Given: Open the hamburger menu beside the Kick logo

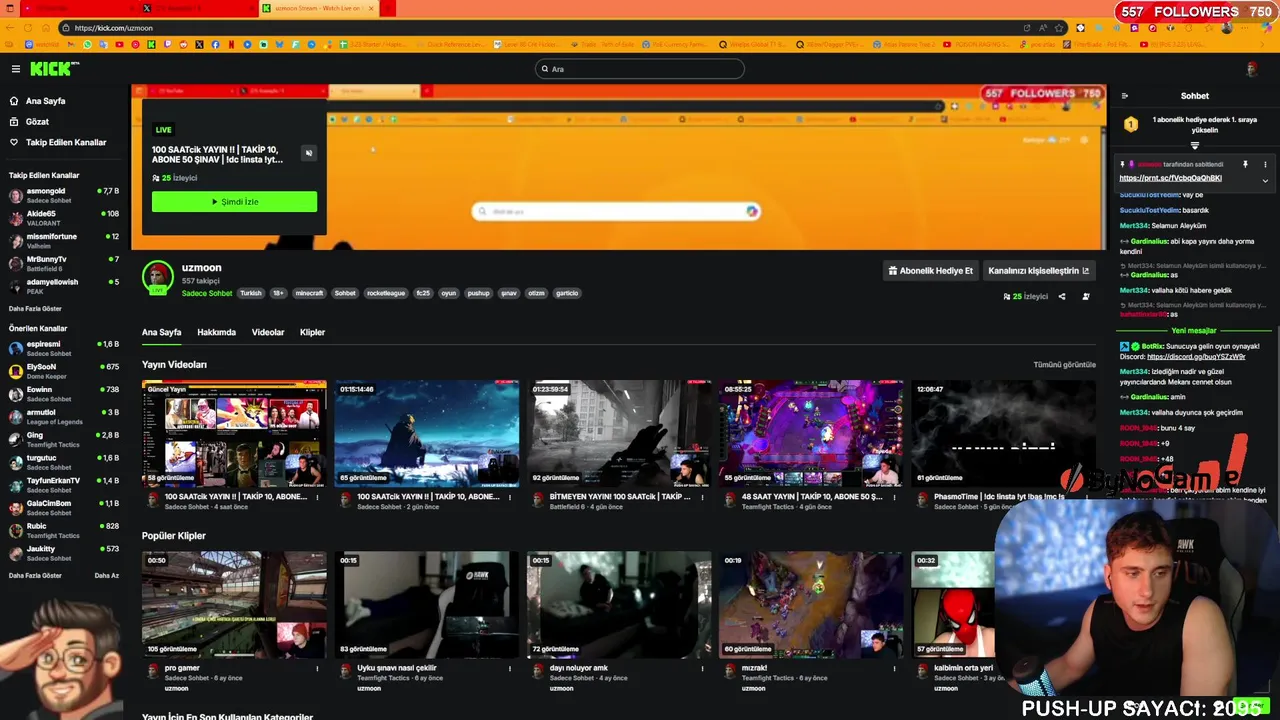Looking at the screenshot, I should click(x=16, y=69).
